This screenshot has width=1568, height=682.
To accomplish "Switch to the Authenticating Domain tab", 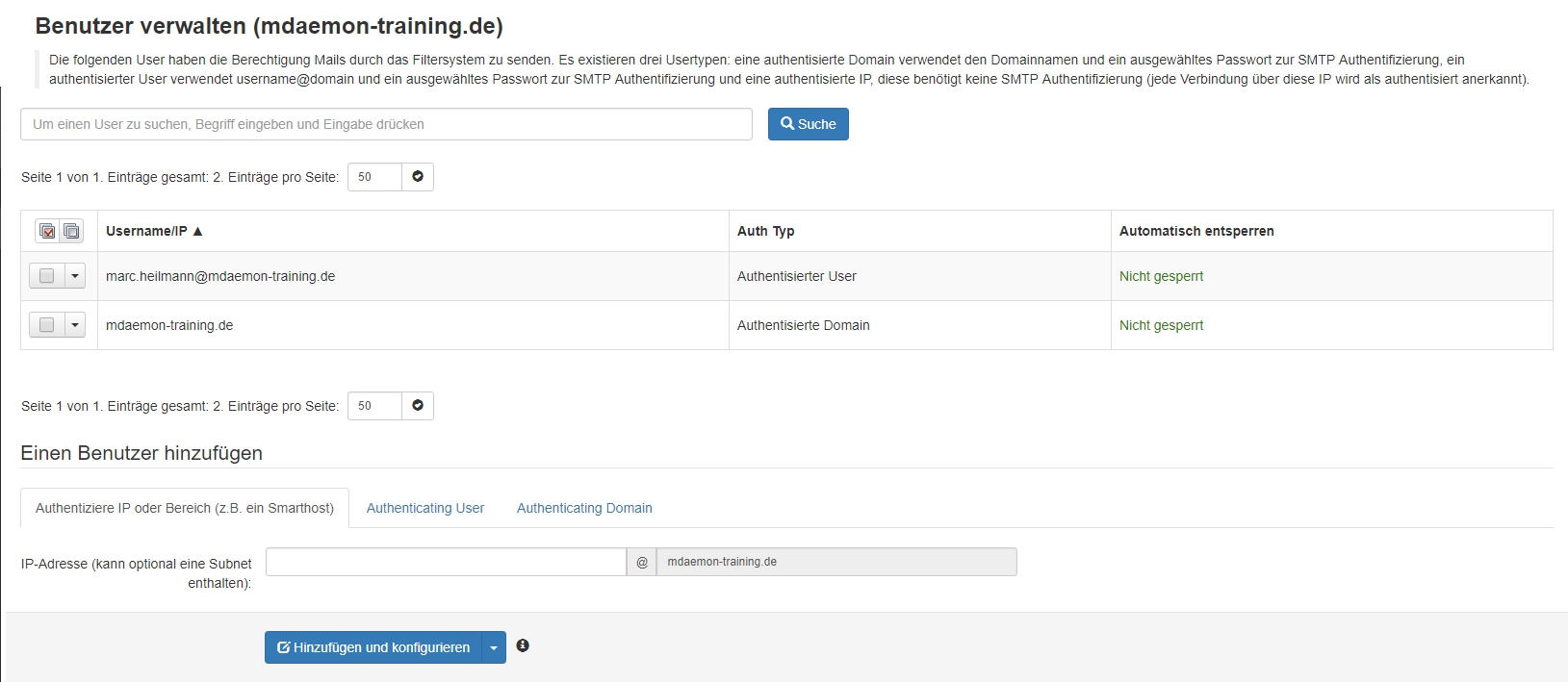I will tap(584, 508).
